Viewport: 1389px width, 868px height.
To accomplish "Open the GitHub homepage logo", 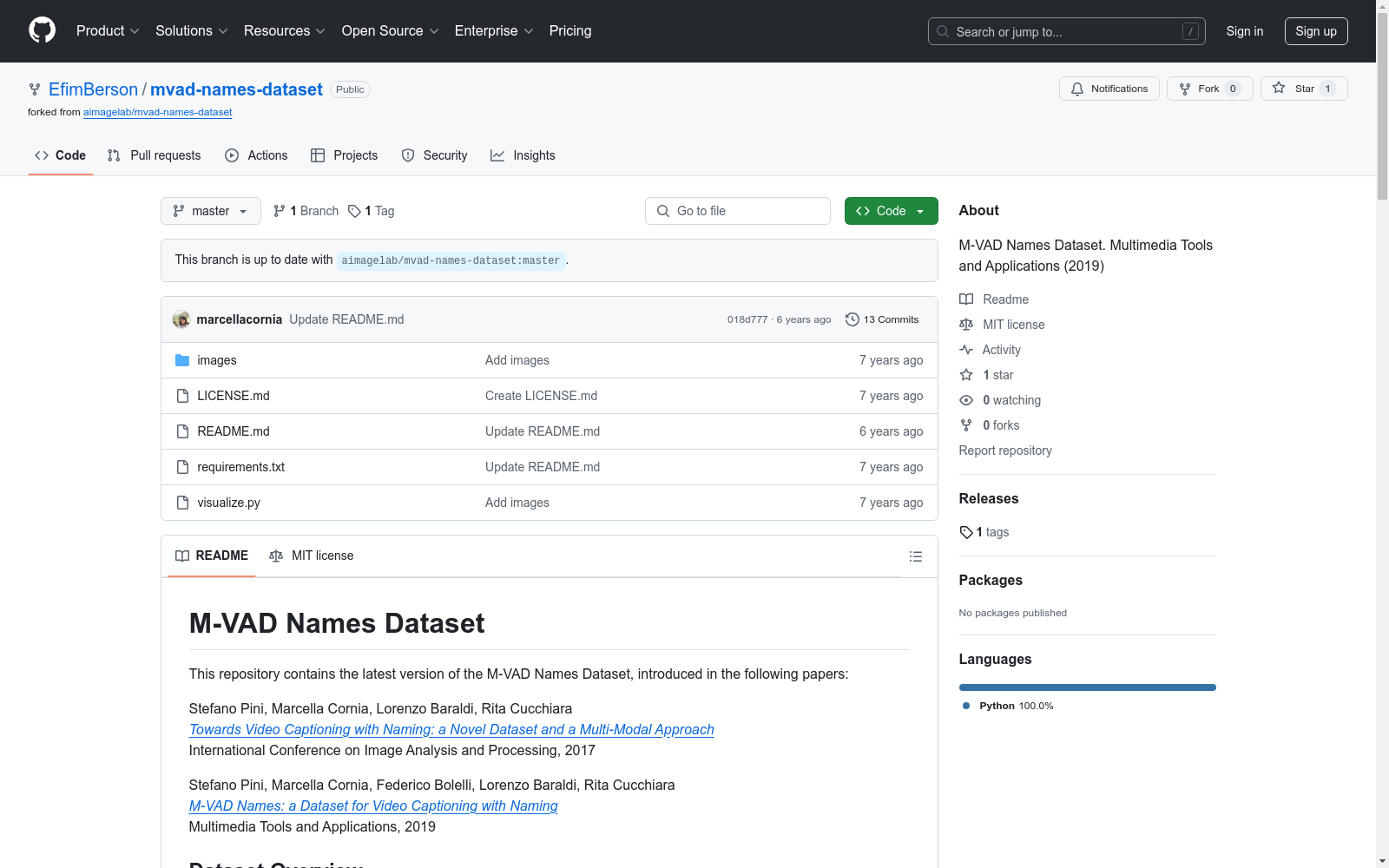I will pyautogui.click(x=42, y=30).
